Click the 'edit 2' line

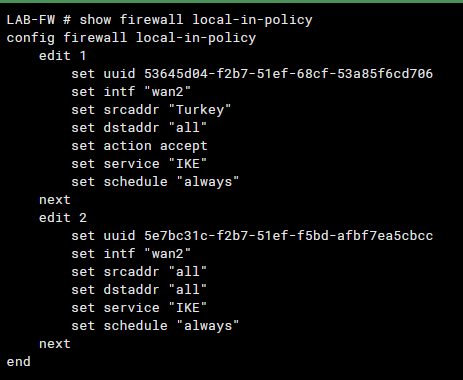click(x=63, y=218)
